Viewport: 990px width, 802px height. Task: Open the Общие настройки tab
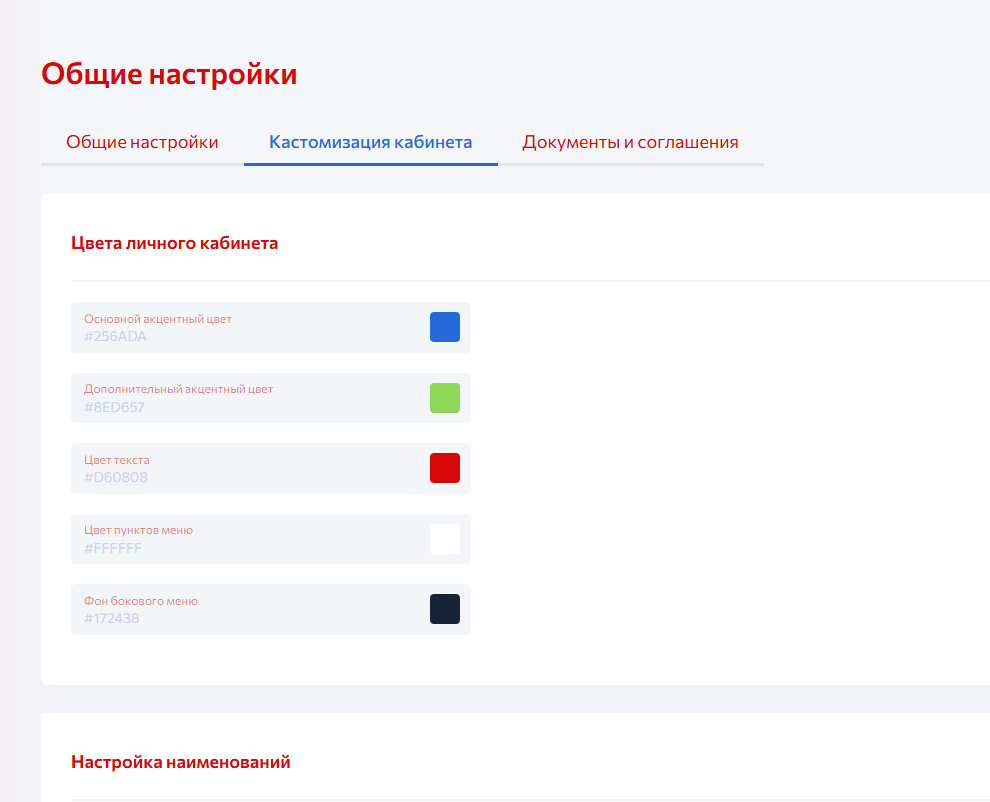pyautogui.click(x=142, y=142)
